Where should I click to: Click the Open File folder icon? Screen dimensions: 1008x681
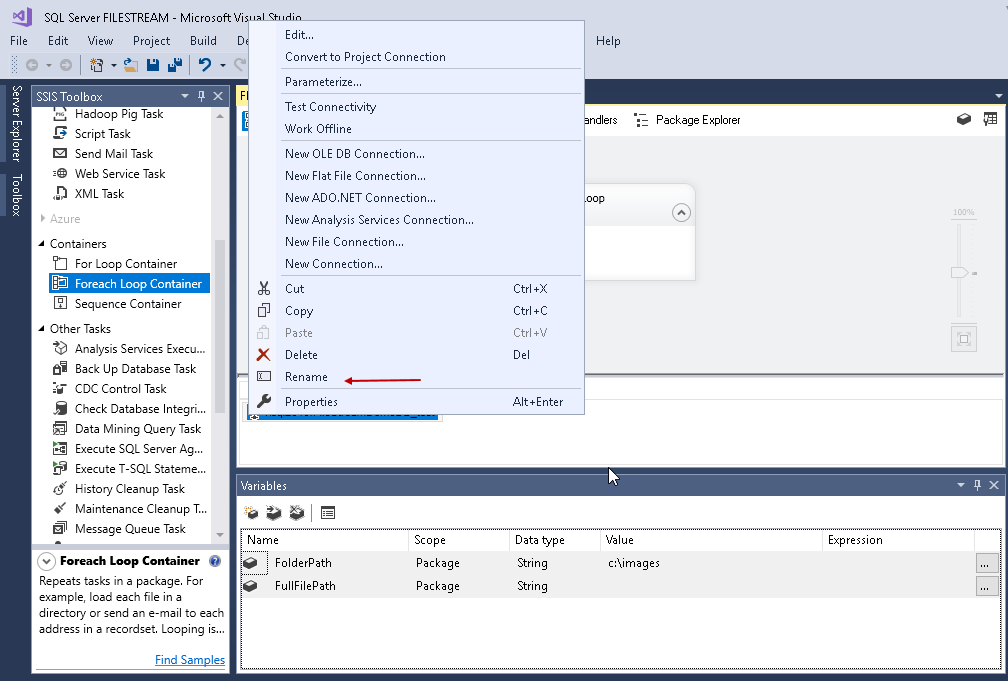click(x=131, y=65)
